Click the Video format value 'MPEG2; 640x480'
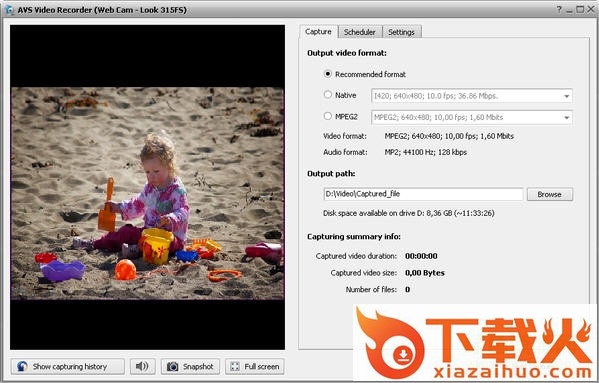 pos(449,136)
